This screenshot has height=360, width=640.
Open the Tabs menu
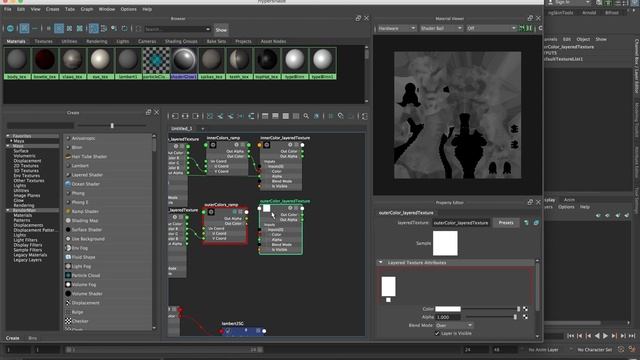coord(70,9)
